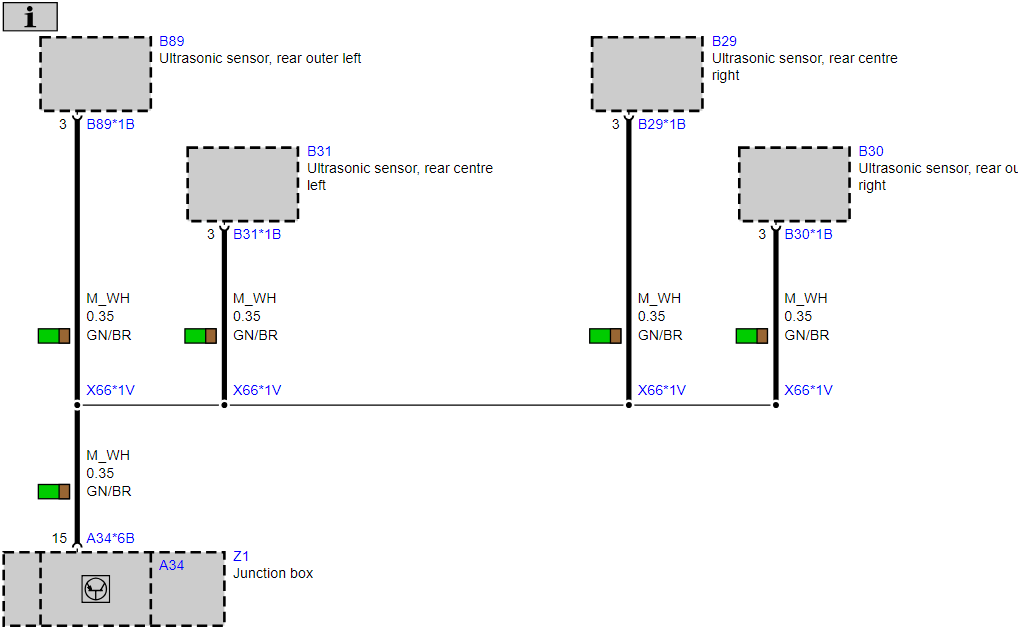
Task: Follow the B89*1B connector link
Action: [x=110, y=124]
